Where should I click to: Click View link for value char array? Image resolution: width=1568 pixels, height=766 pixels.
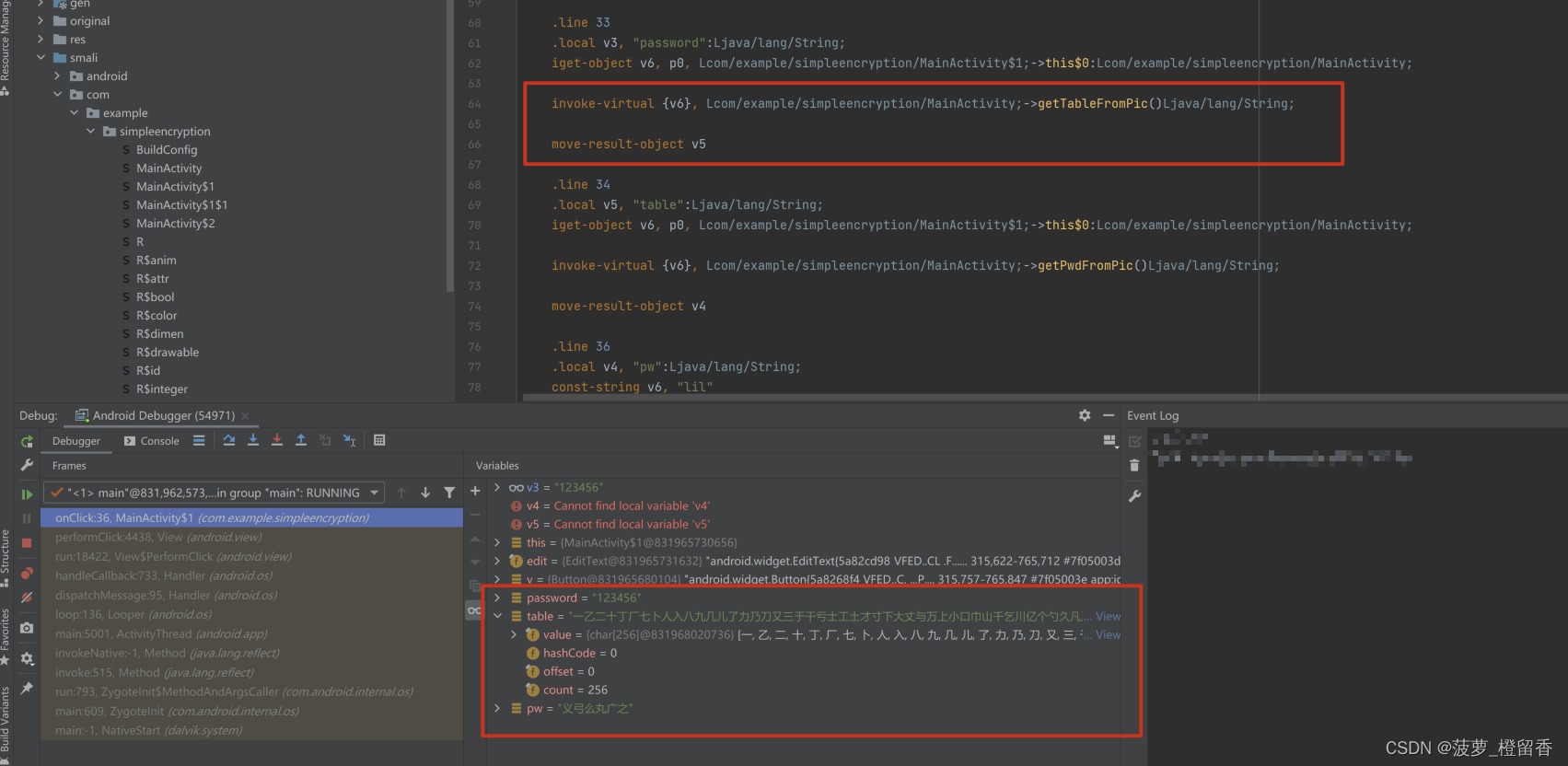pos(1108,634)
